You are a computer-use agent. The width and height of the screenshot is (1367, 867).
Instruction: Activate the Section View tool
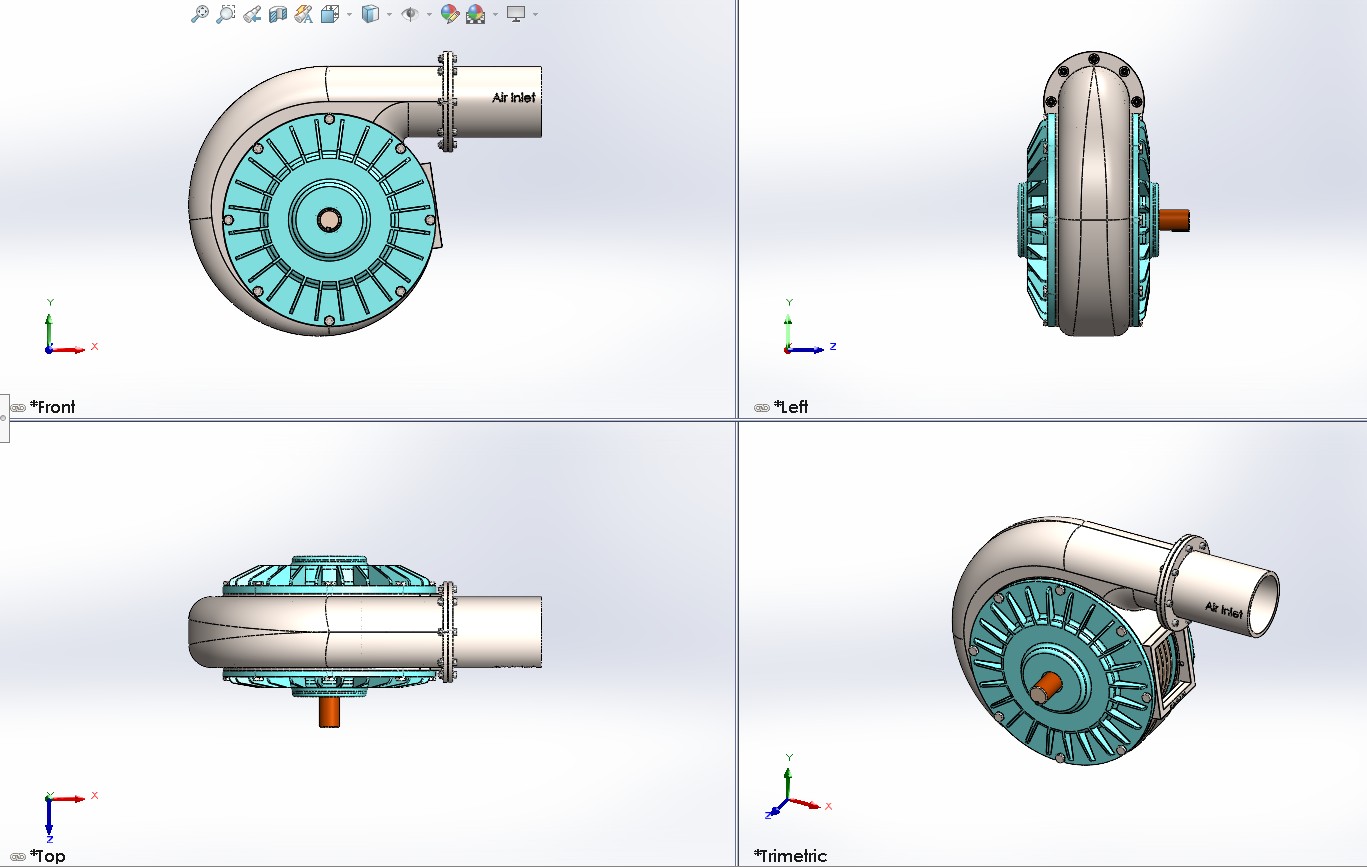(276, 14)
